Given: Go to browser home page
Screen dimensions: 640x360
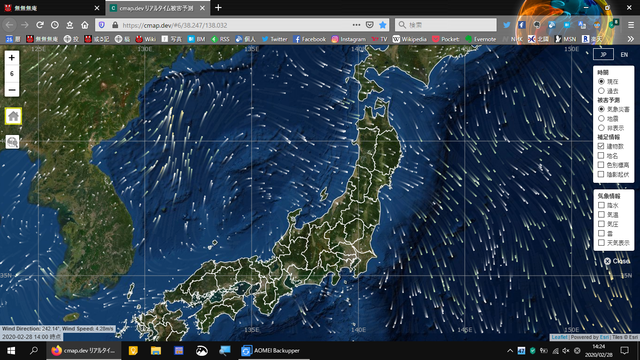Looking at the screenshot, I should 84,25.
